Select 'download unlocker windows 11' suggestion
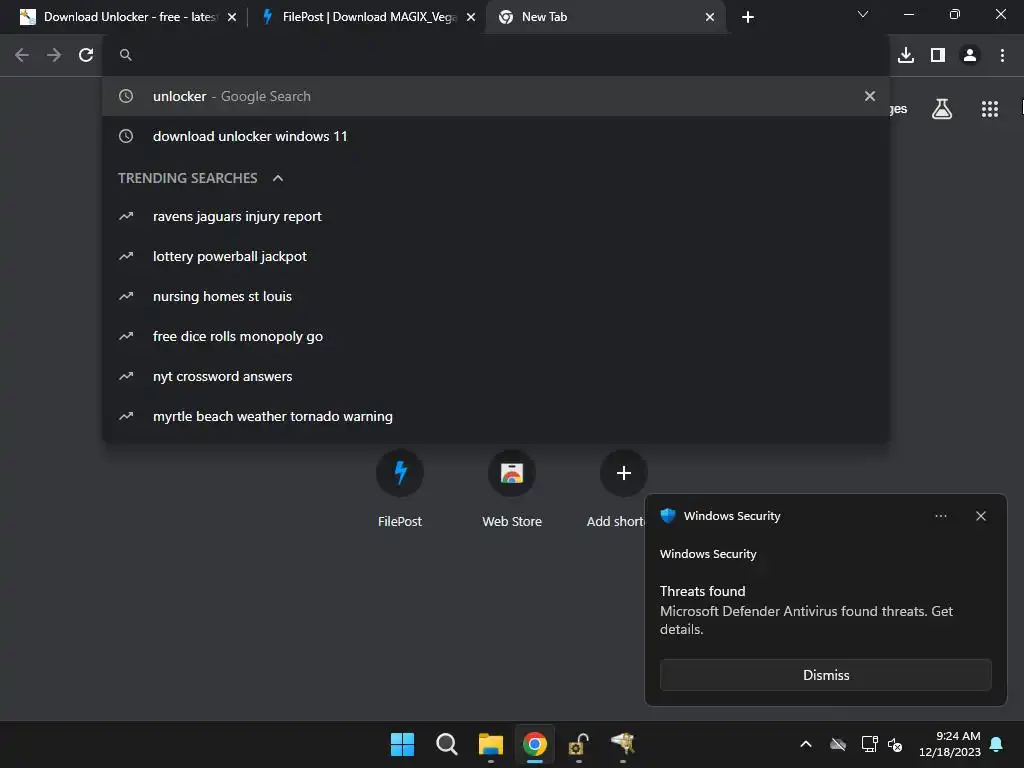Image resolution: width=1024 pixels, height=768 pixels. (496, 136)
